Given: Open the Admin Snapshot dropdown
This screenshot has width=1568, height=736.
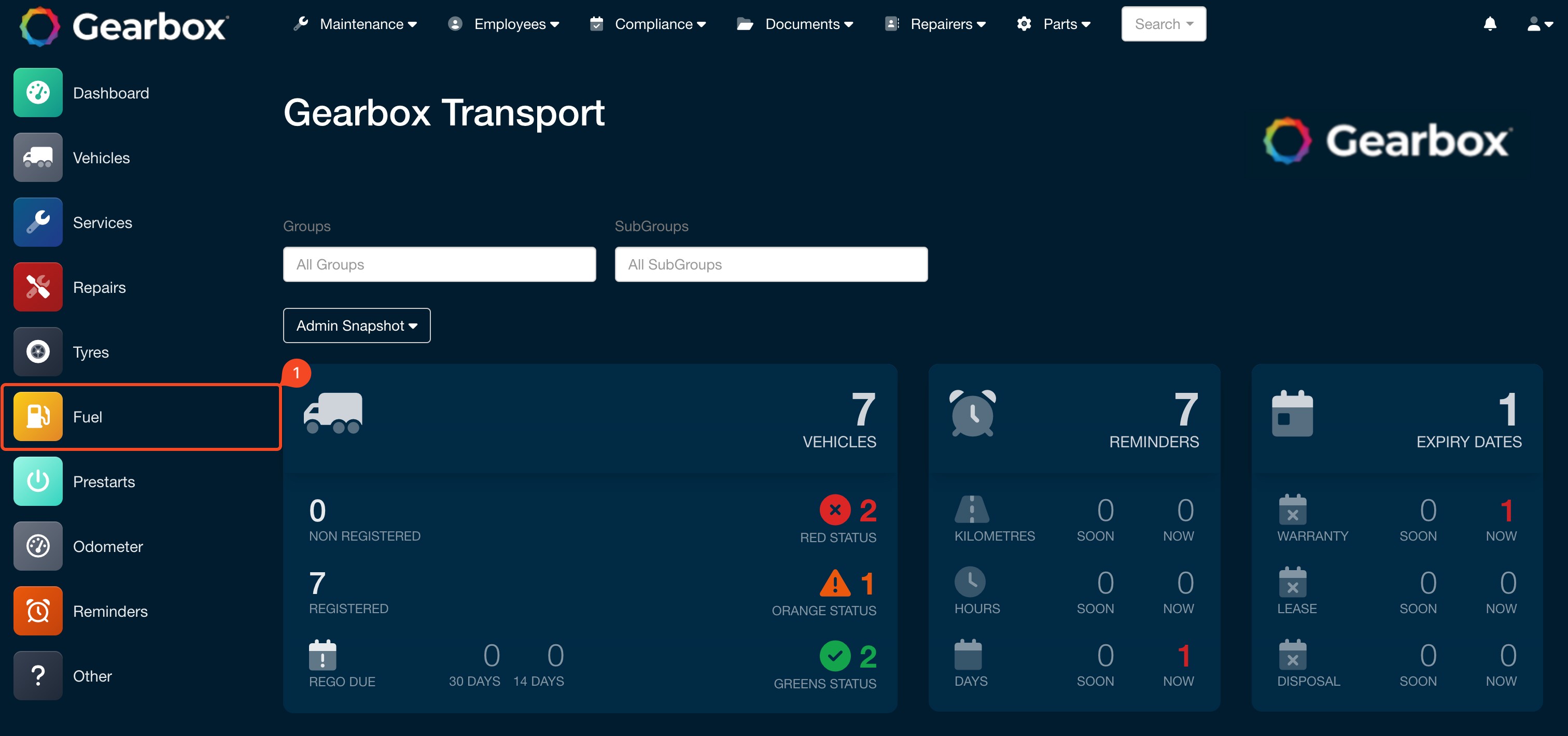Looking at the screenshot, I should tap(357, 325).
